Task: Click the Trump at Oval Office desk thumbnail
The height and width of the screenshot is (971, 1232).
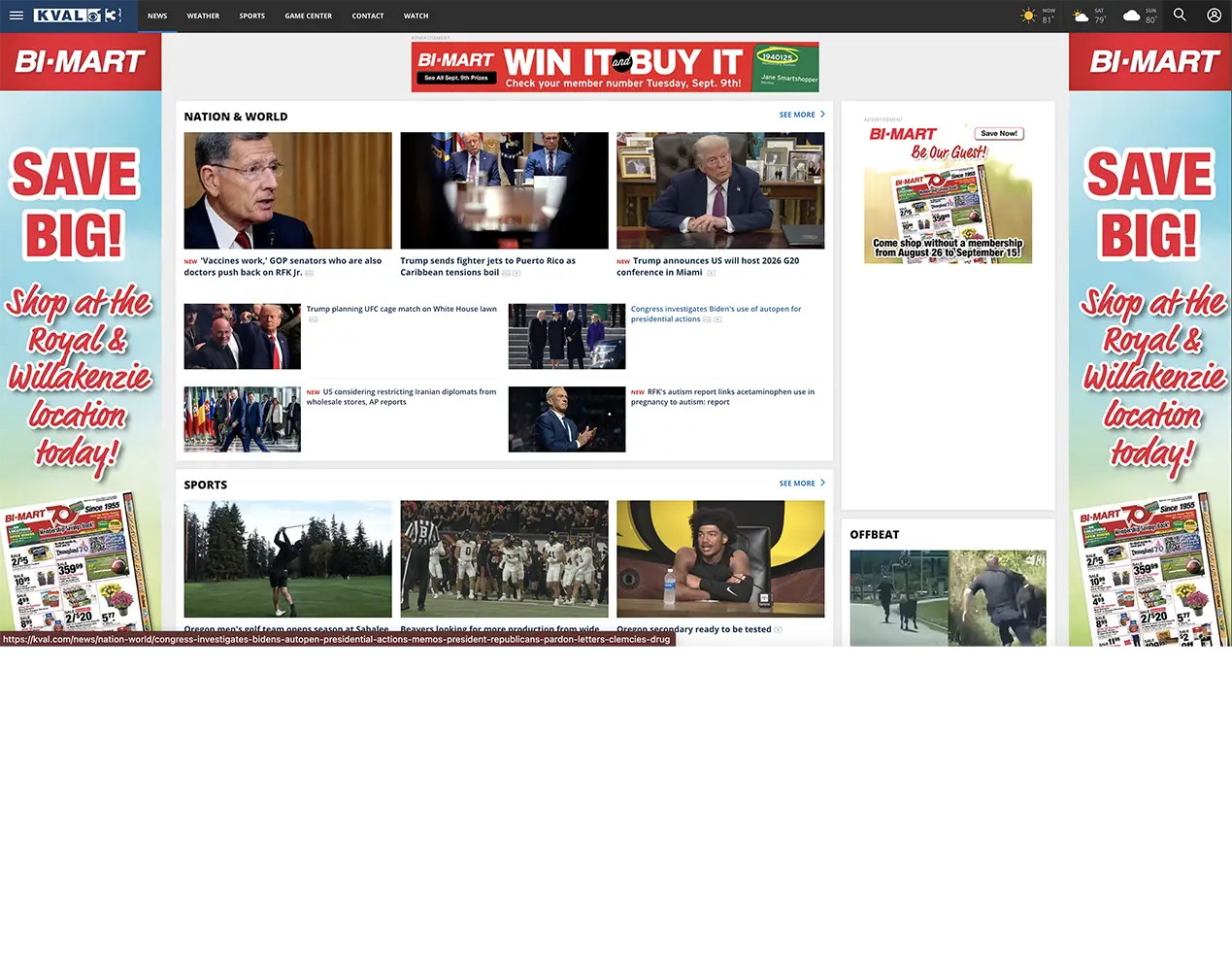Action: pyautogui.click(x=720, y=190)
